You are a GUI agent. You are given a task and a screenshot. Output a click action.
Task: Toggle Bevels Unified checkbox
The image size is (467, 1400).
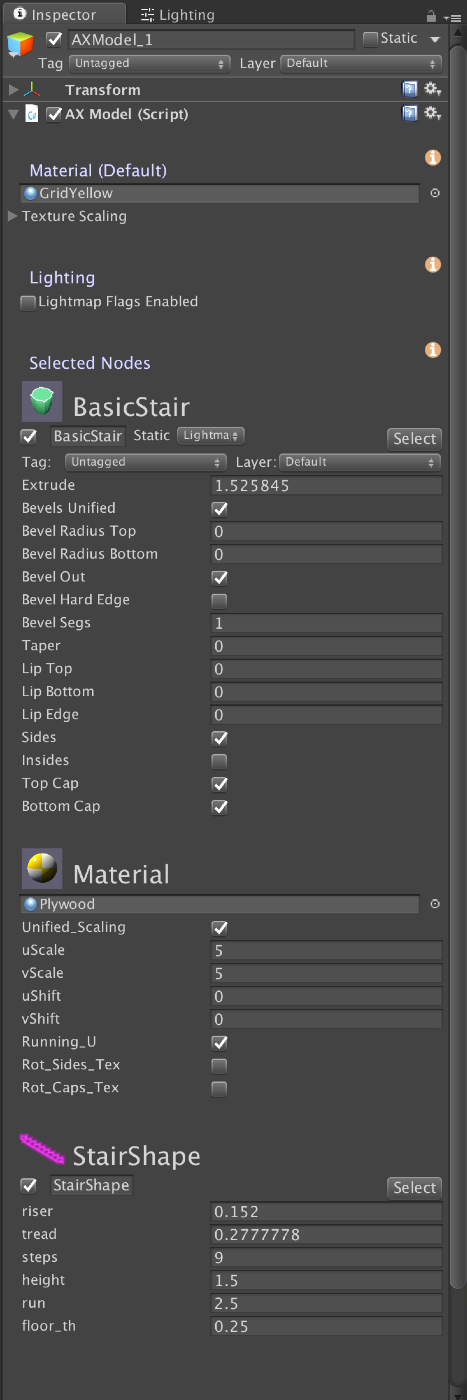219,508
